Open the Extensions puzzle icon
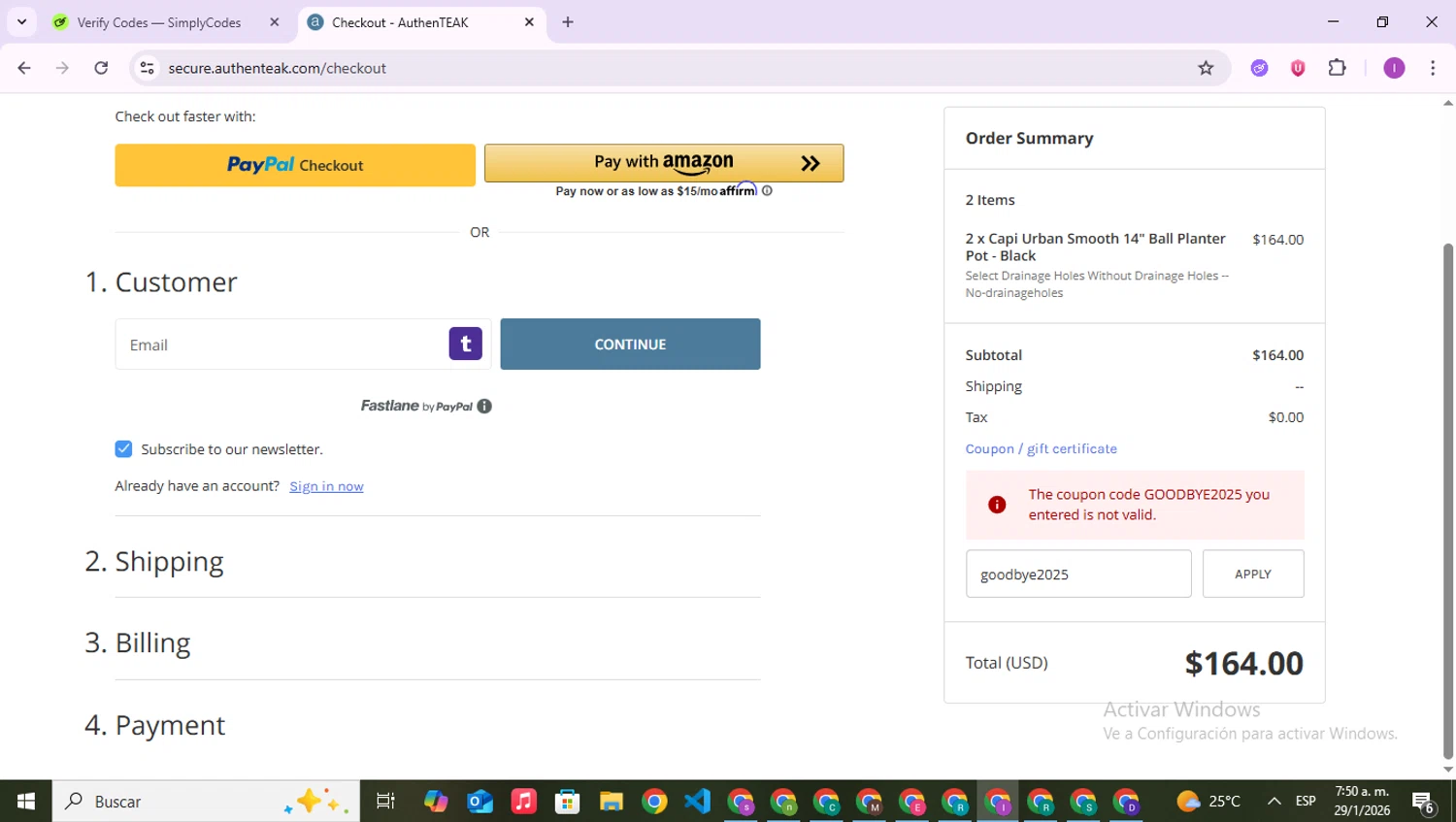The height and width of the screenshot is (822, 1456). tap(1338, 68)
